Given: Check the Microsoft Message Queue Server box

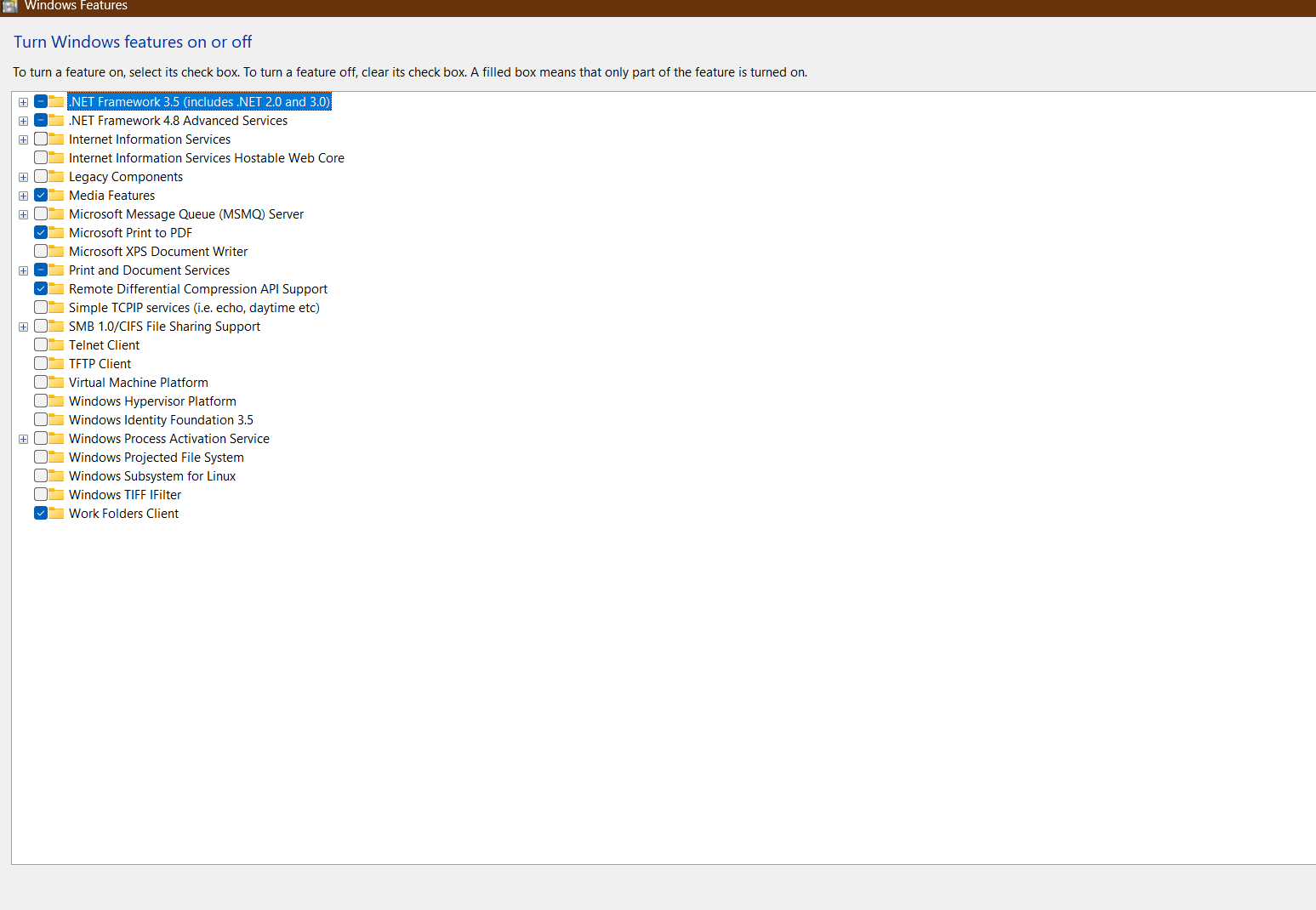Looking at the screenshot, I should pyautogui.click(x=41, y=213).
